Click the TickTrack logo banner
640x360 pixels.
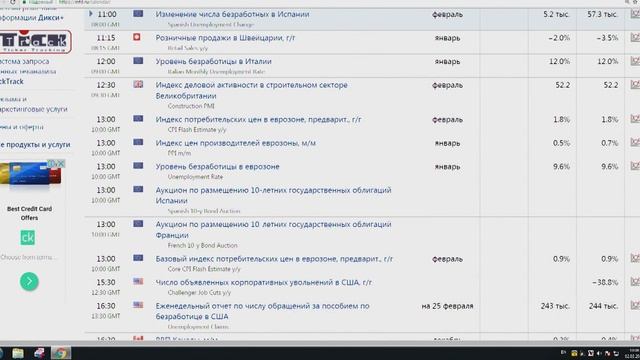coord(35,41)
